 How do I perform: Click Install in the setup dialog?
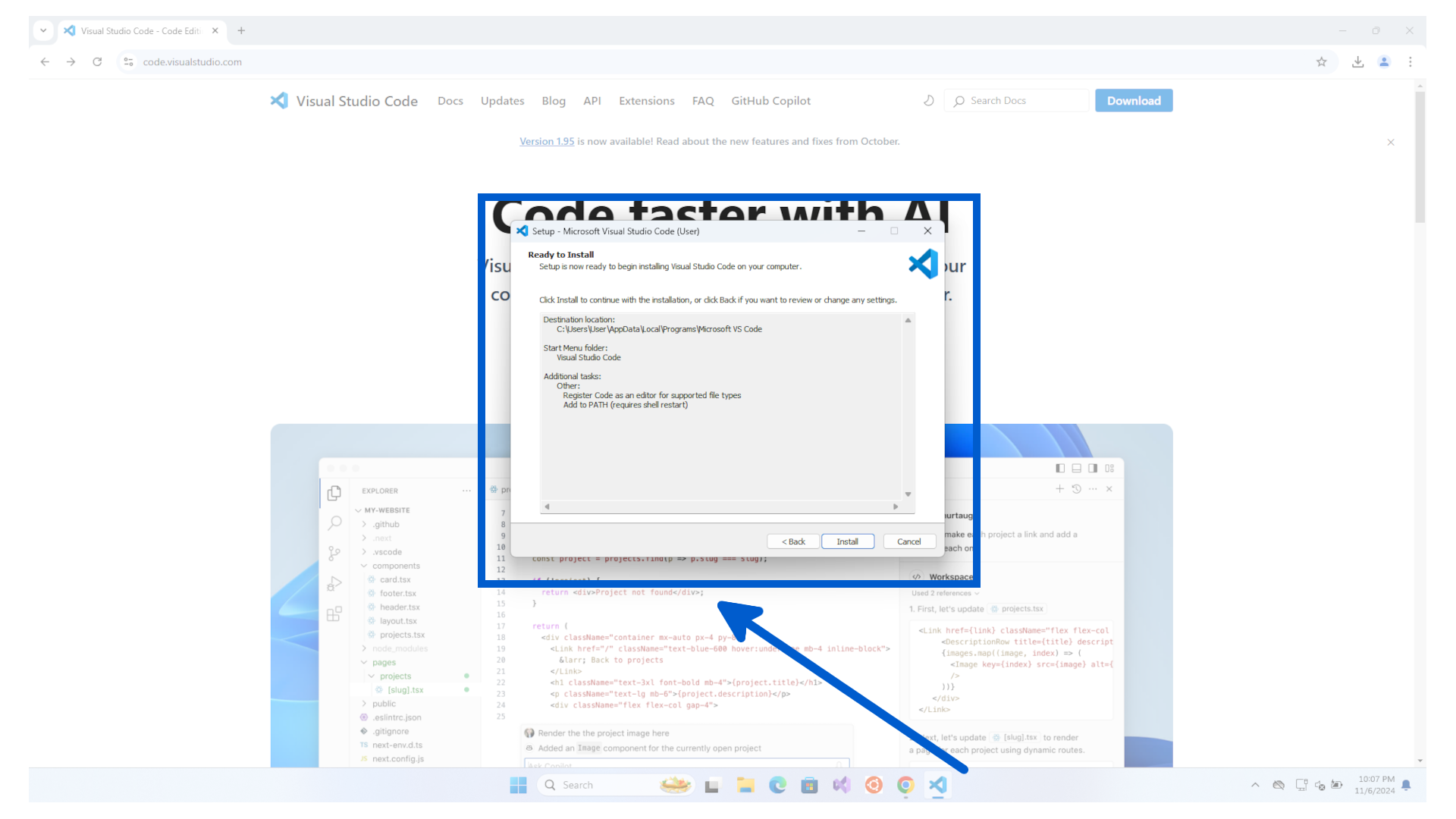[x=847, y=541]
